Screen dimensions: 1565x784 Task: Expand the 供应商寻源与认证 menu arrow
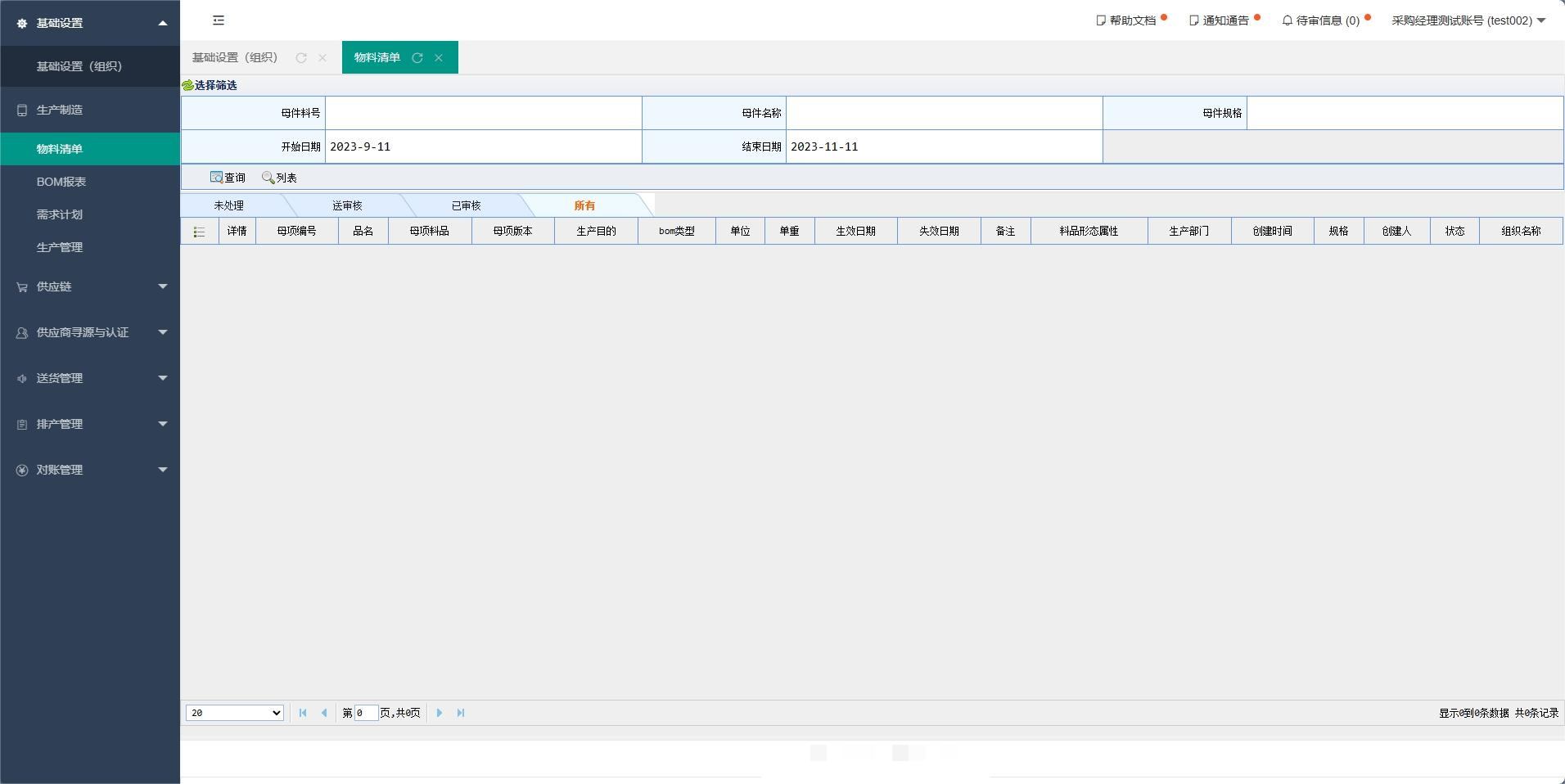pos(163,332)
